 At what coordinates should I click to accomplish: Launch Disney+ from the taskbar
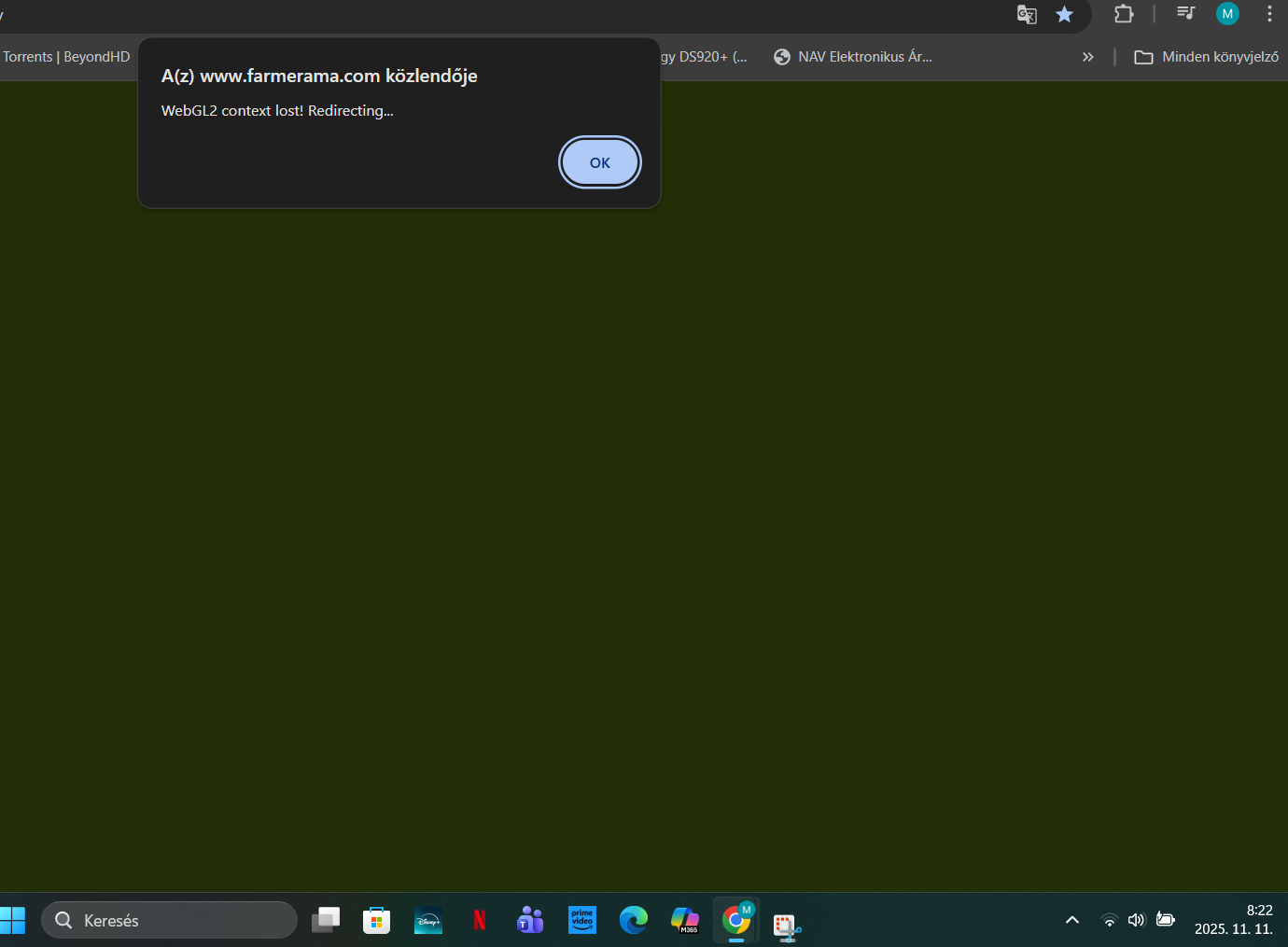(x=428, y=921)
